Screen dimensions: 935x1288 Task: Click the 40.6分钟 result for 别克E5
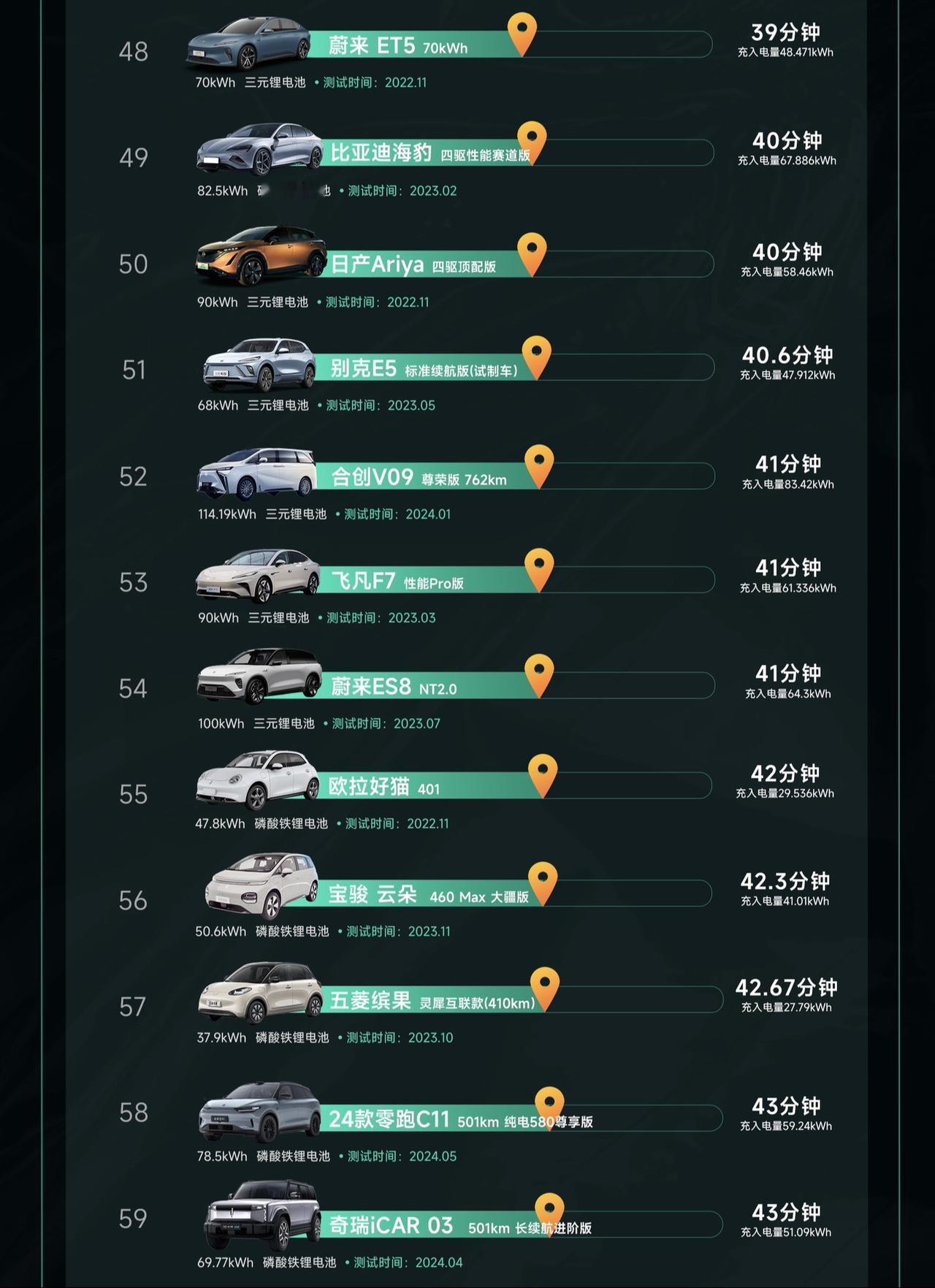787,355
